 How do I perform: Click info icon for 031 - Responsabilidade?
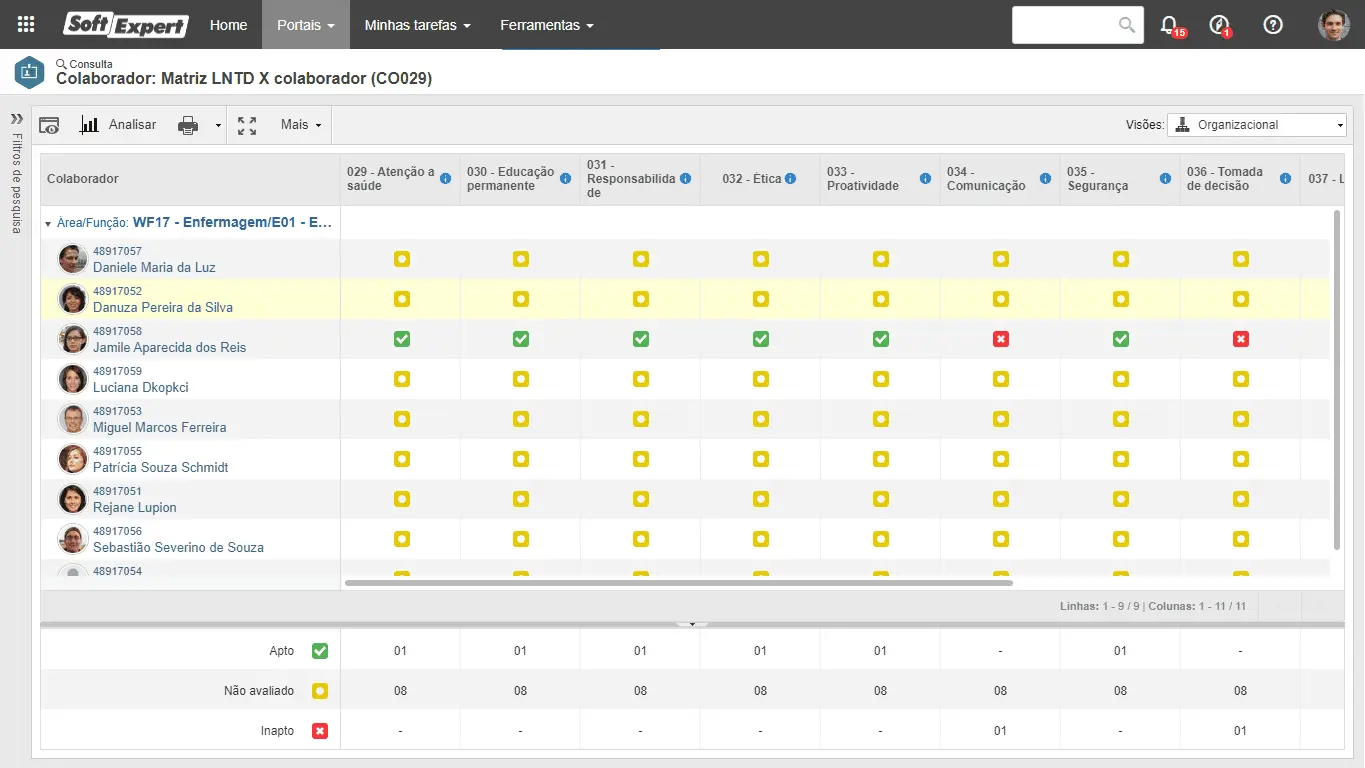click(686, 179)
